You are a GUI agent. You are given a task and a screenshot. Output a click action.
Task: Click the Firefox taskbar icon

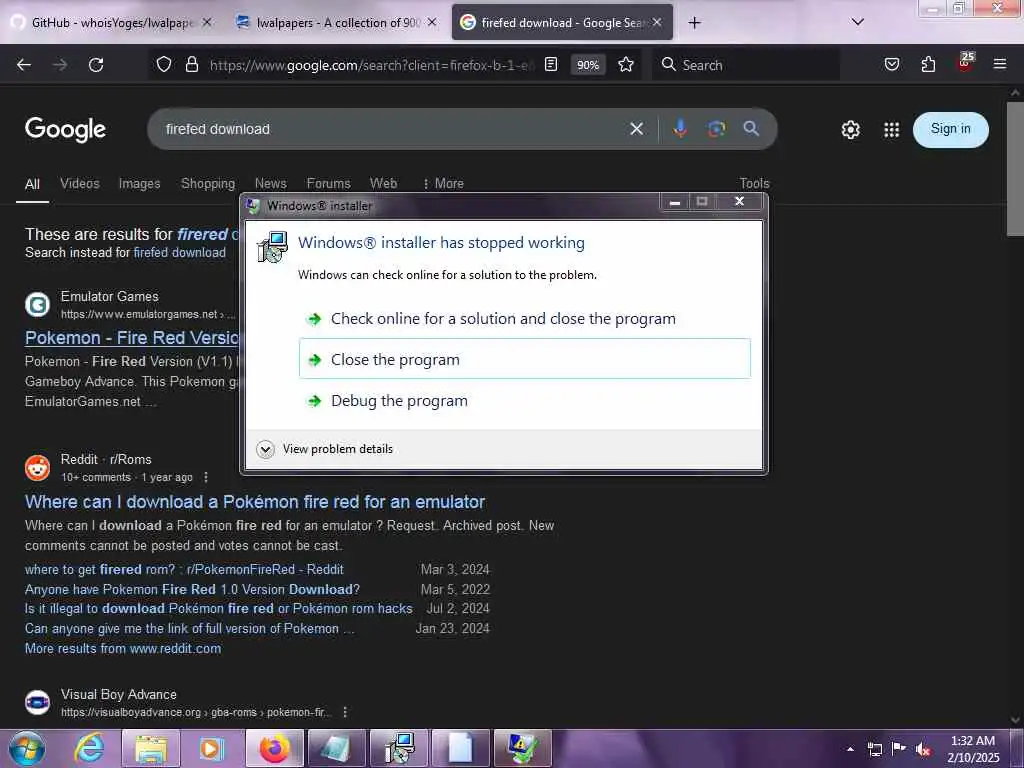[275, 748]
